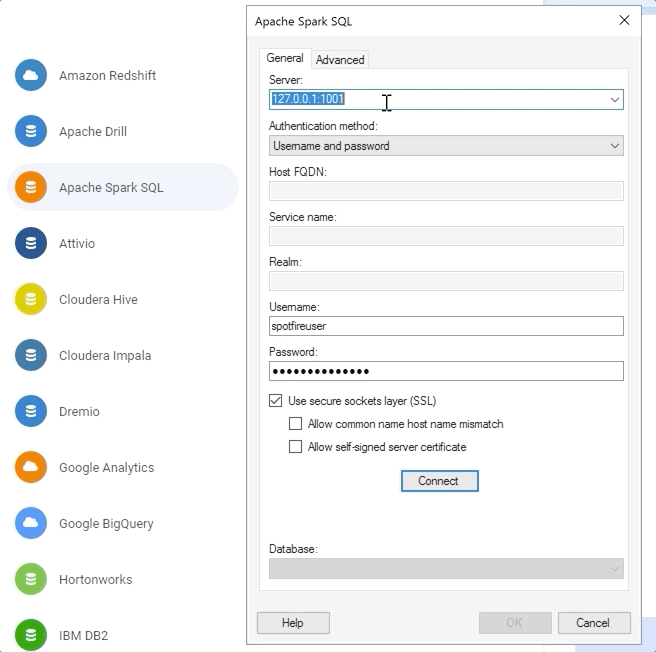Click the Help button

tap(293, 623)
